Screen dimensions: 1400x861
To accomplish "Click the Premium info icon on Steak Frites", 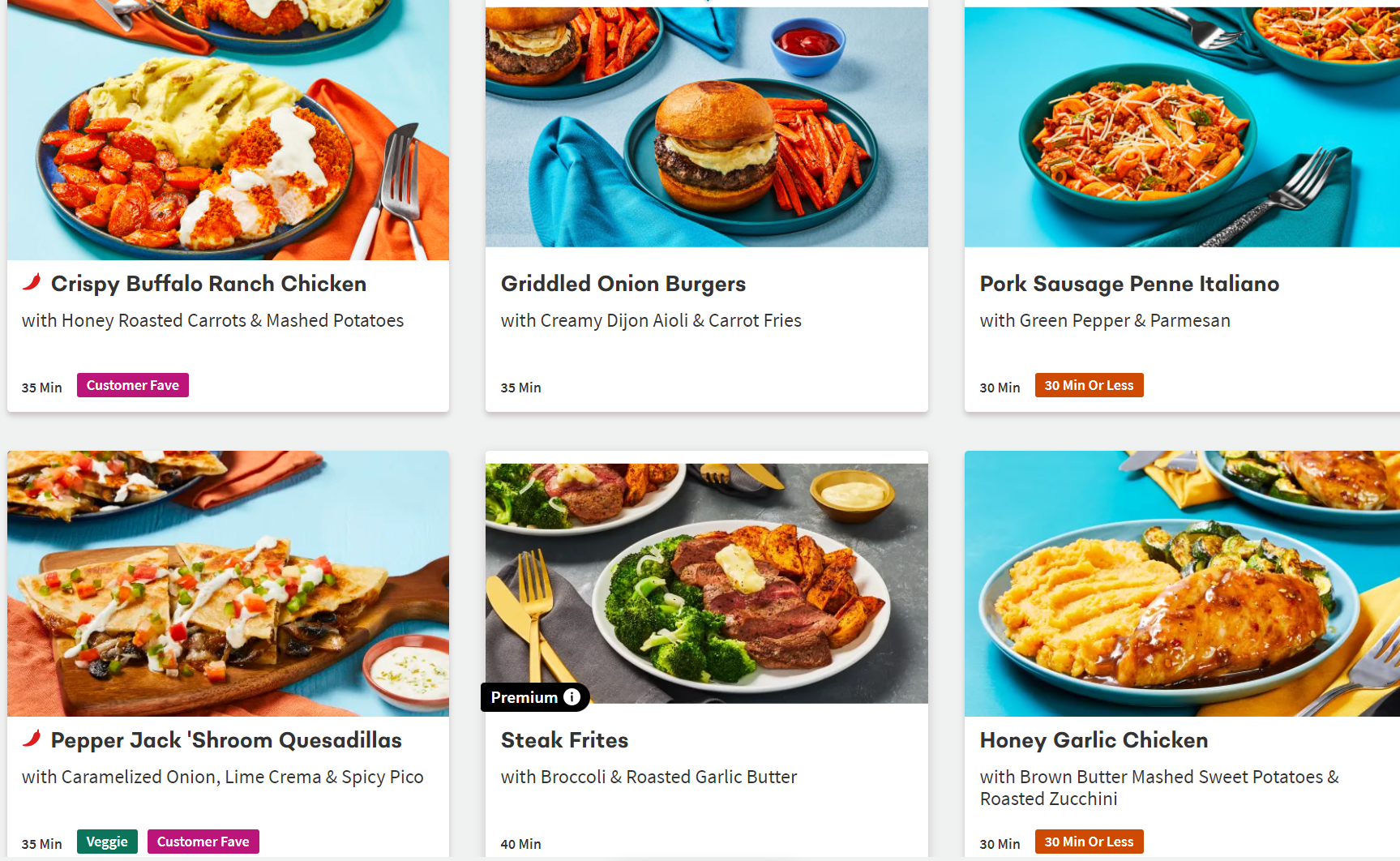I will (x=572, y=697).
